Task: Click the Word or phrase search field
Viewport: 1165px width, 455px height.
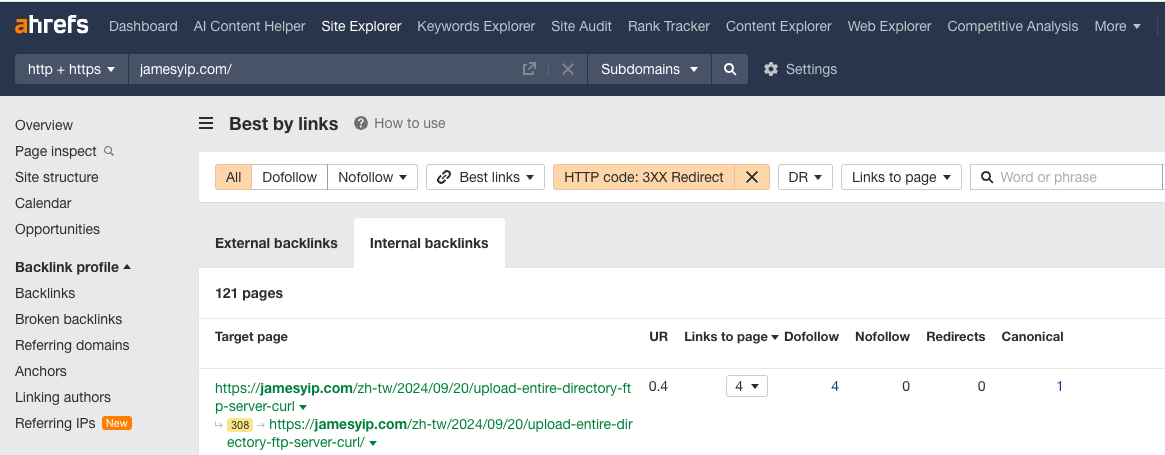Action: (1067, 177)
